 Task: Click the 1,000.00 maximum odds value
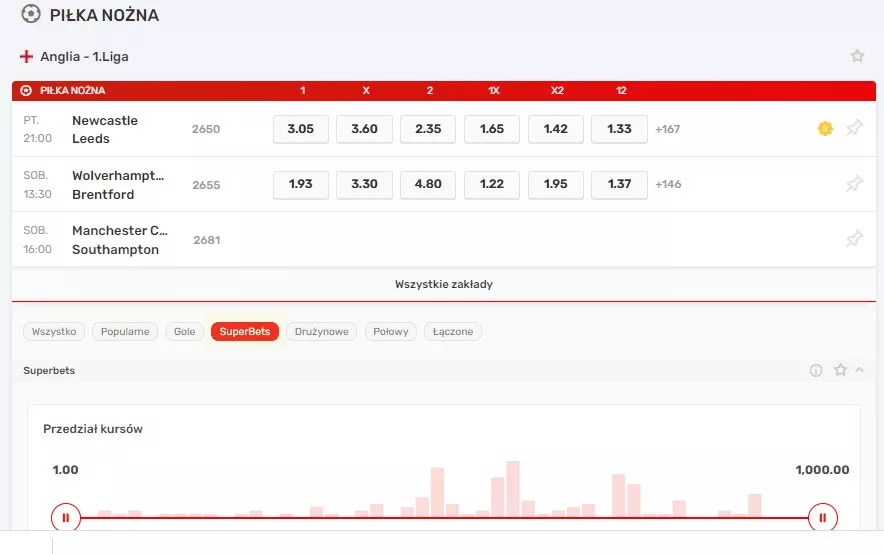pyautogui.click(x=822, y=470)
